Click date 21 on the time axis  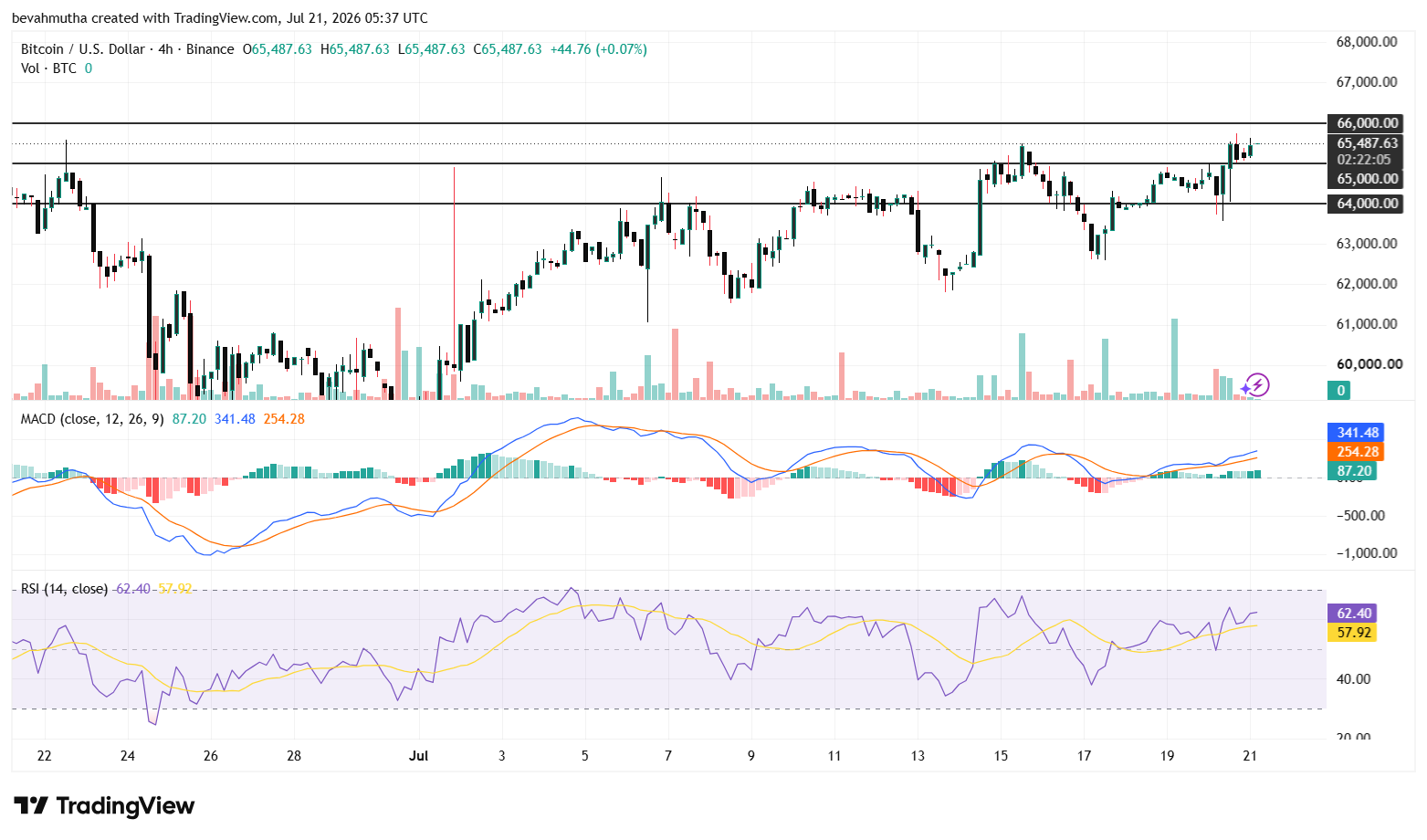coord(1251,756)
